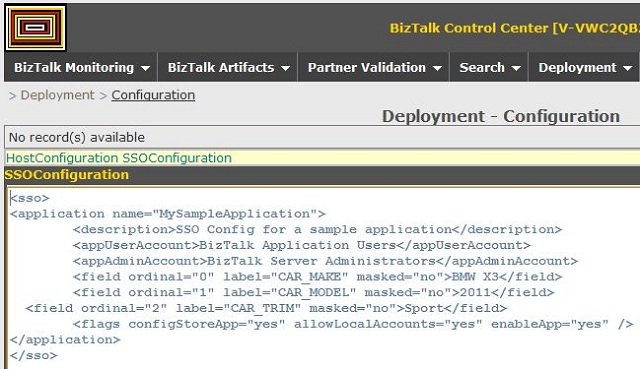Place cursor on the closing sso tag line
The height and width of the screenshot is (369, 640).
pos(33,356)
